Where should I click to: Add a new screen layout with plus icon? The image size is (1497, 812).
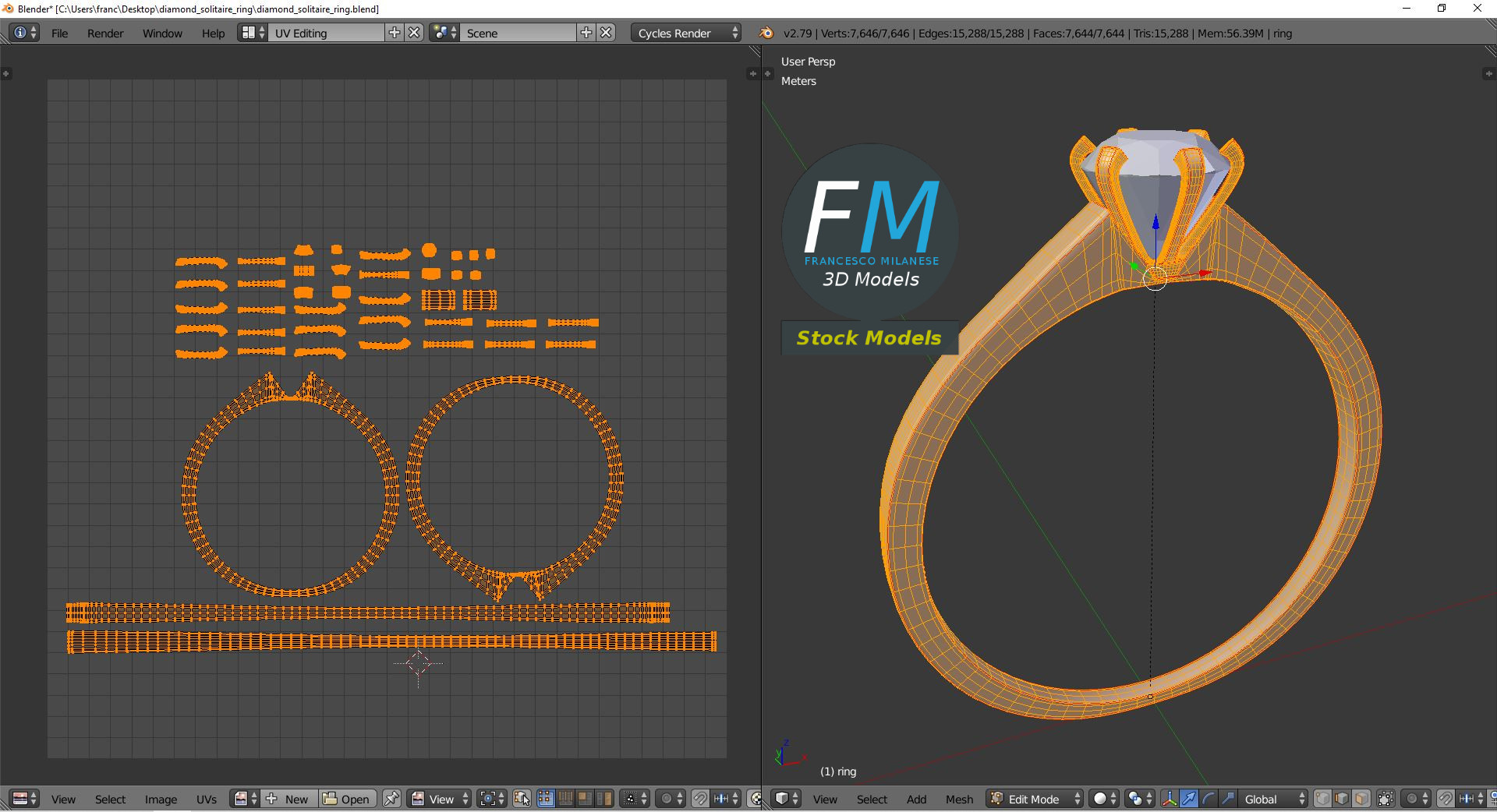click(x=395, y=33)
